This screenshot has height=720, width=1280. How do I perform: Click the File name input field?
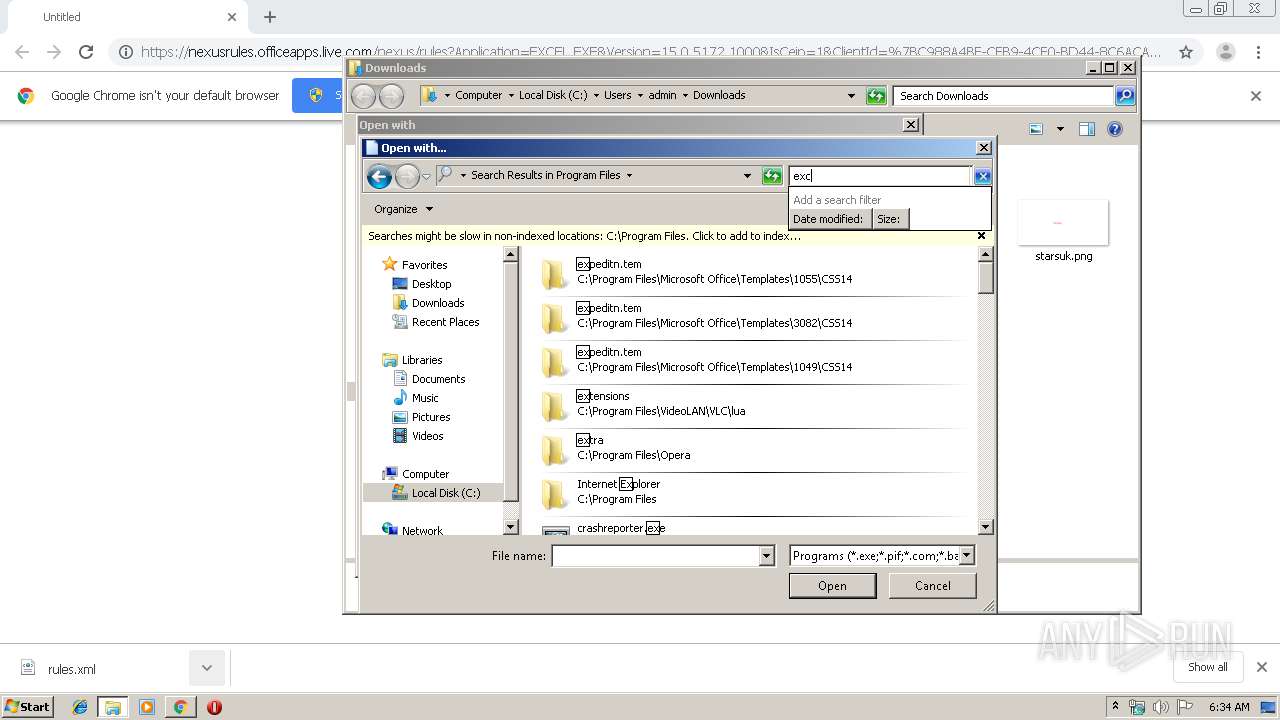[655, 556]
